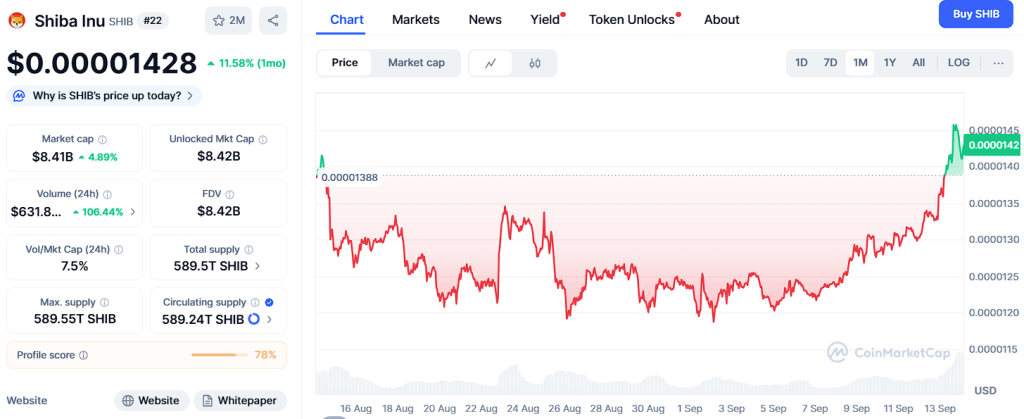Set chart range to 1D
This screenshot has width=1024, height=419.
click(x=801, y=63)
